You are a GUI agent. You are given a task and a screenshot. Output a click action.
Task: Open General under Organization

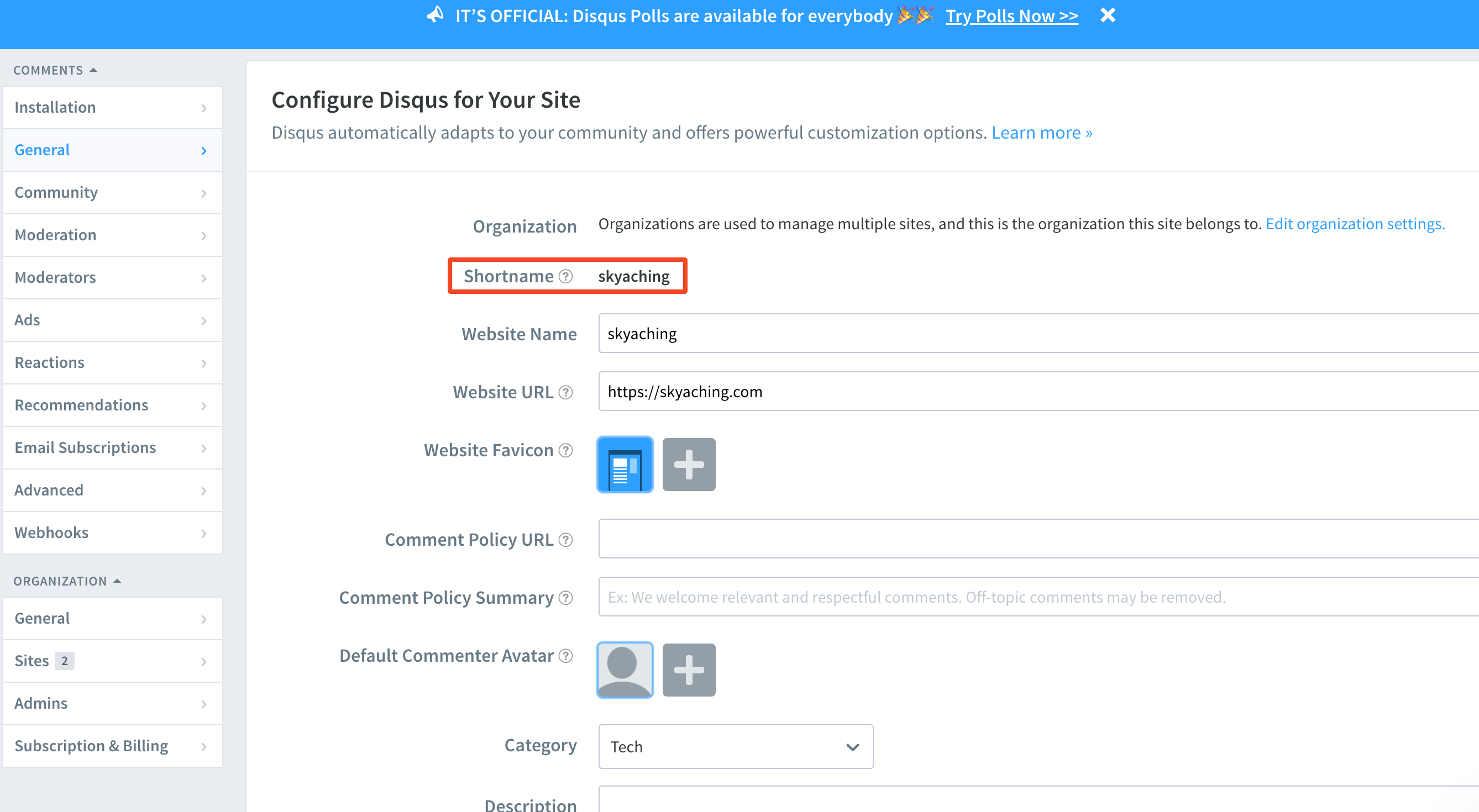coord(113,618)
